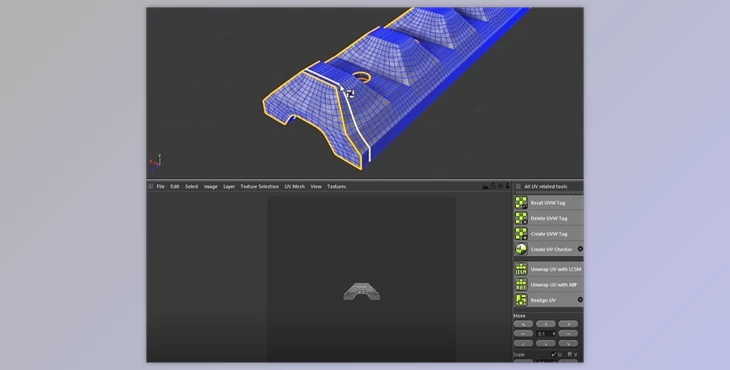The image size is (730, 370).
Task: Run Unwrap UV with ABF
Action: 548,284
